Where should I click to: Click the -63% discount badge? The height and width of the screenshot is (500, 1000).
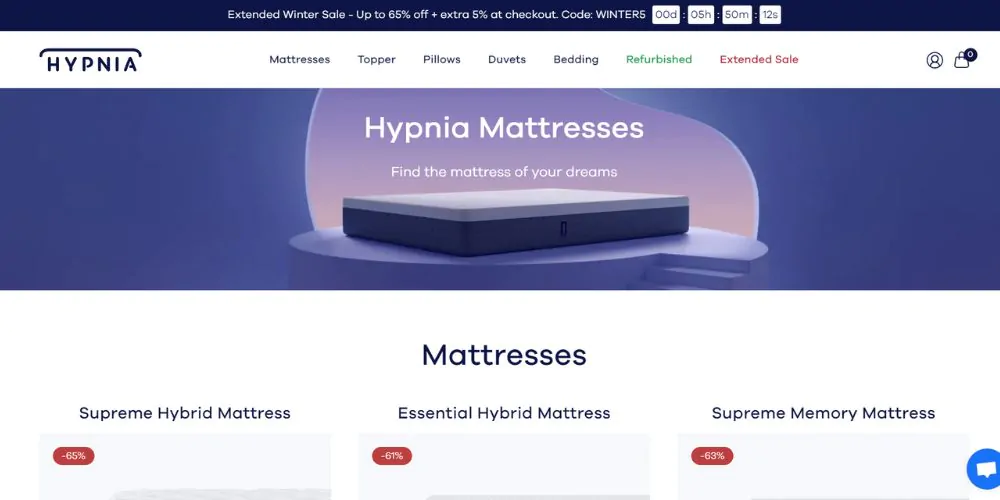(x=712, y=456)
